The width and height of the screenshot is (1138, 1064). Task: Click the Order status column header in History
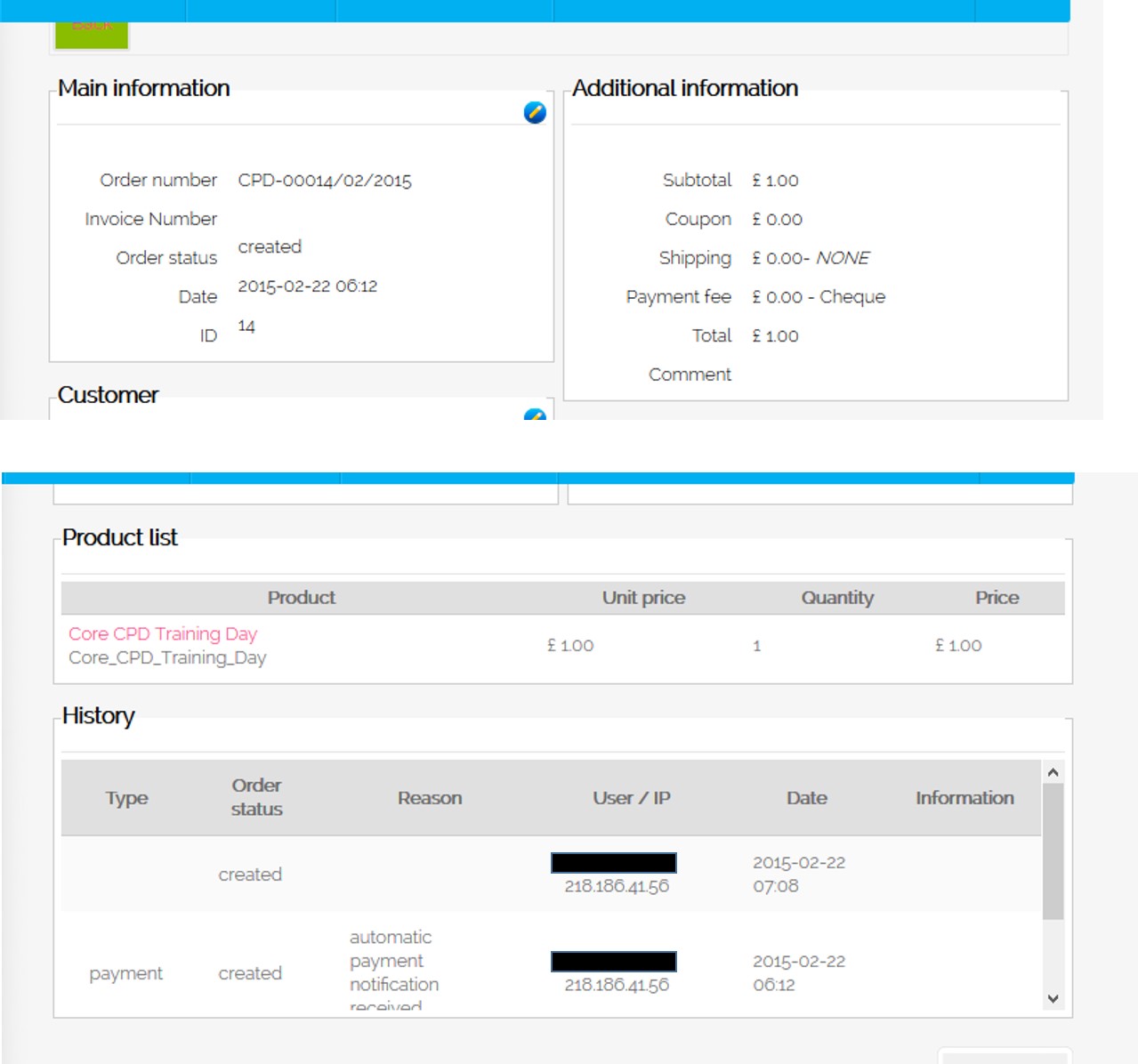pyautogui.click(x=256, y=797)
